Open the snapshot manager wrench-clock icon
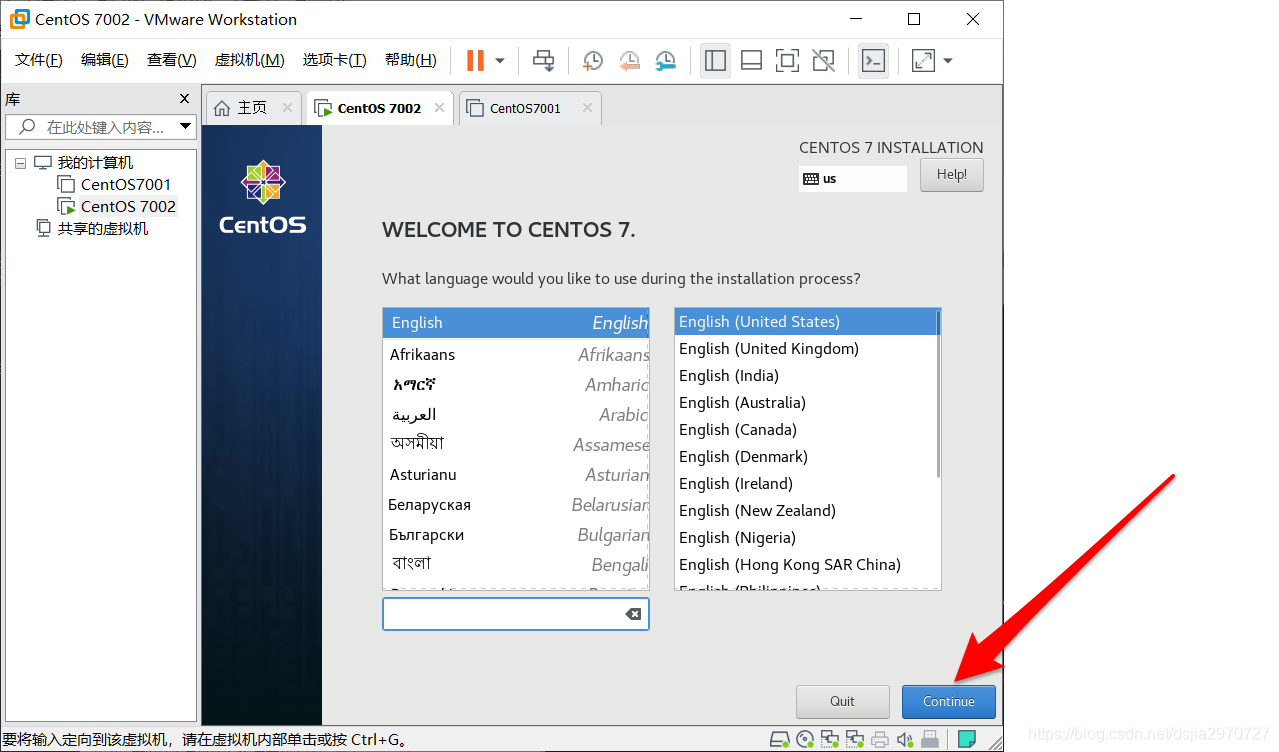 pyautogui.click(x=666, y=60)
